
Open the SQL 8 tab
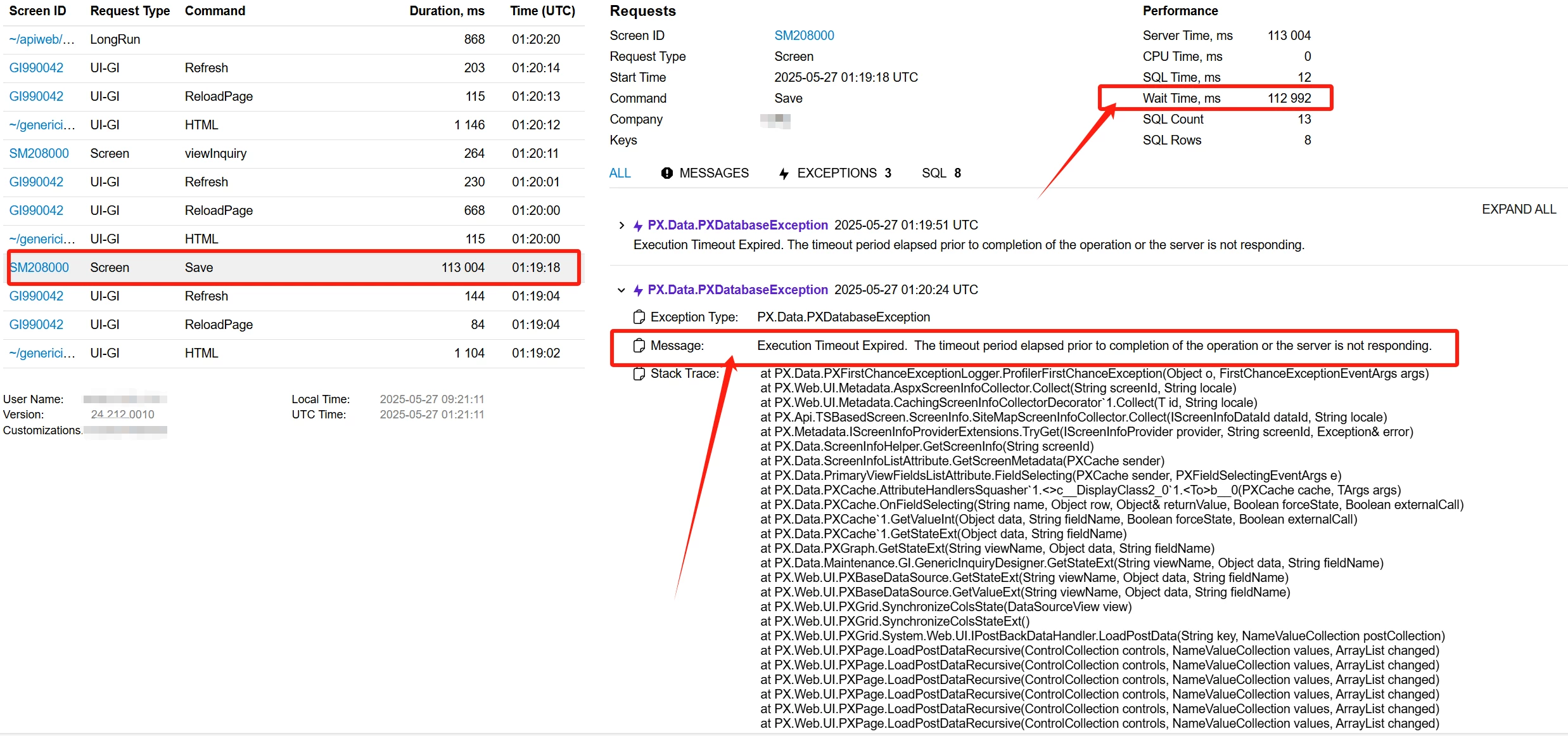coord(941,173)
